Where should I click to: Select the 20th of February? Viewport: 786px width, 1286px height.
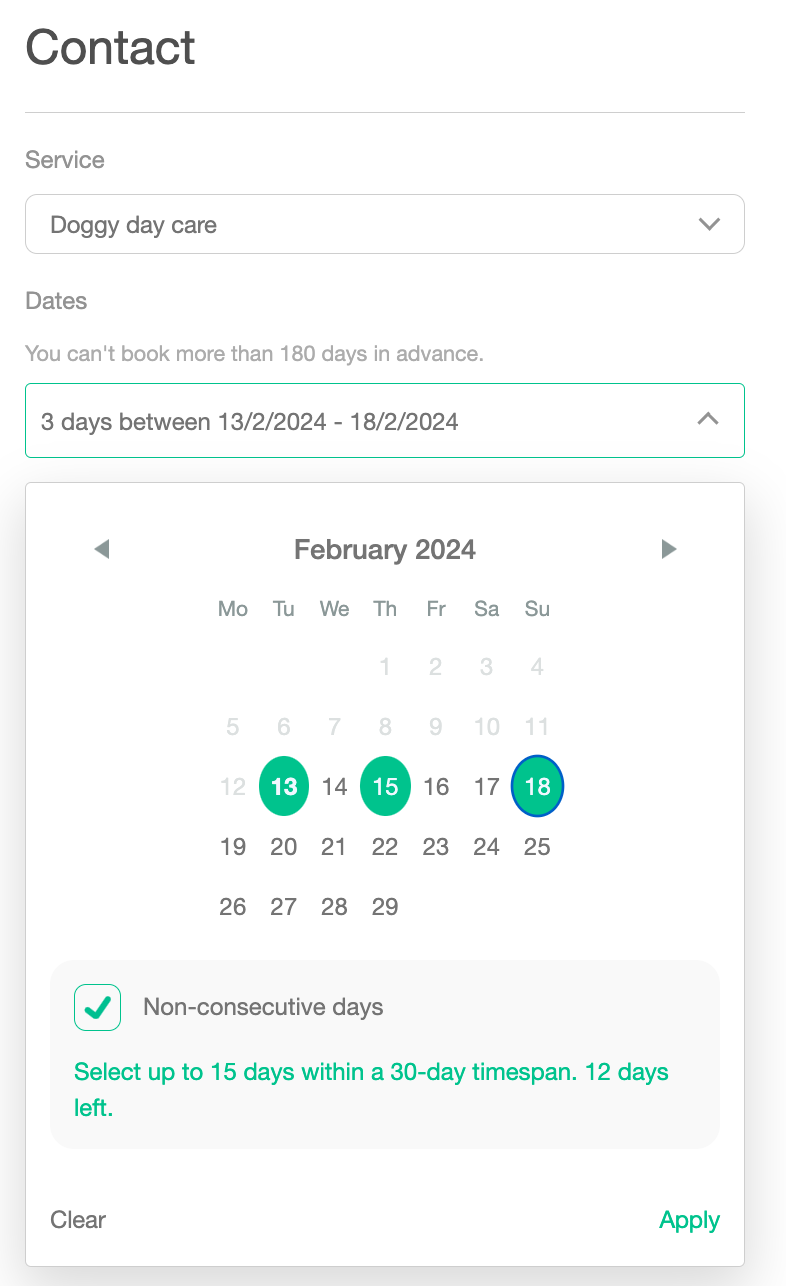click(284, 847)
